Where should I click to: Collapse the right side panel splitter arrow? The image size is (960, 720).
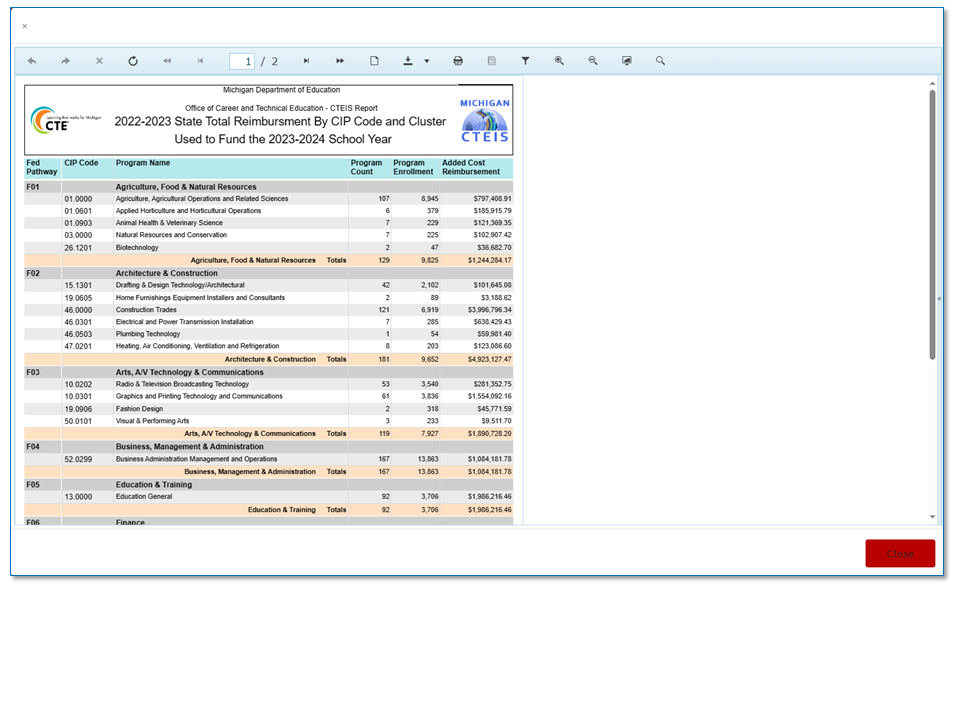pos(938,299)
